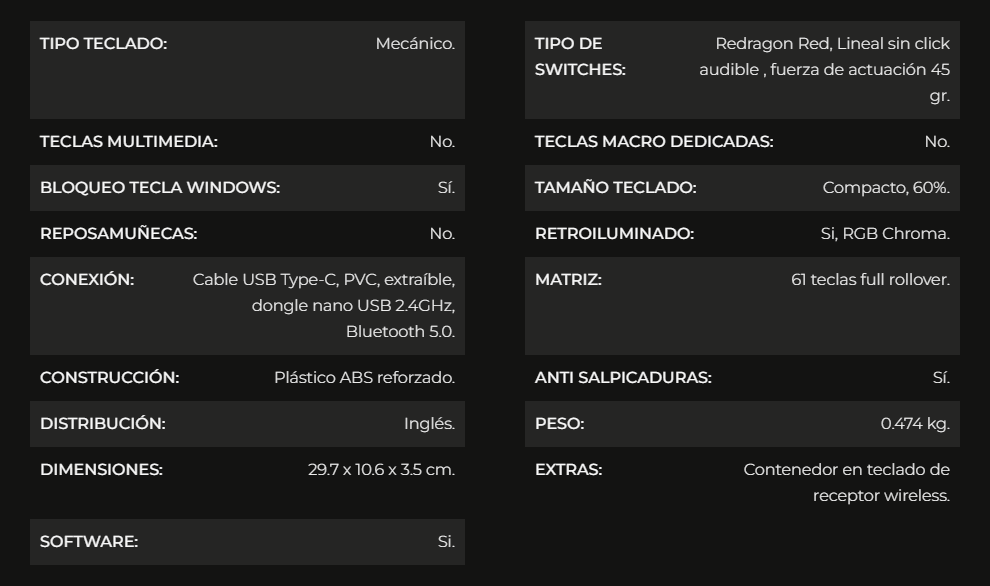Image resolution: width=990 pixels, height=586 pixels.
Task: Click the 61 teclas full rollover value
Action: pyautogui.click(x=870, y=280)
